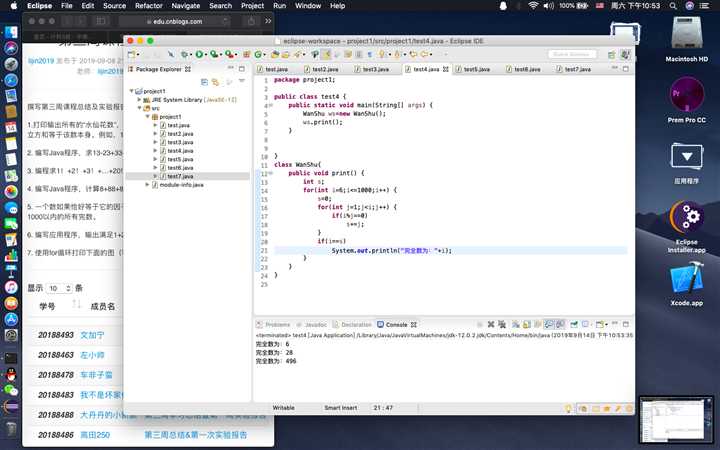Switch to test2.java editor tab
Viewport: 720px width, 450px height.
(x=325, y=69)
